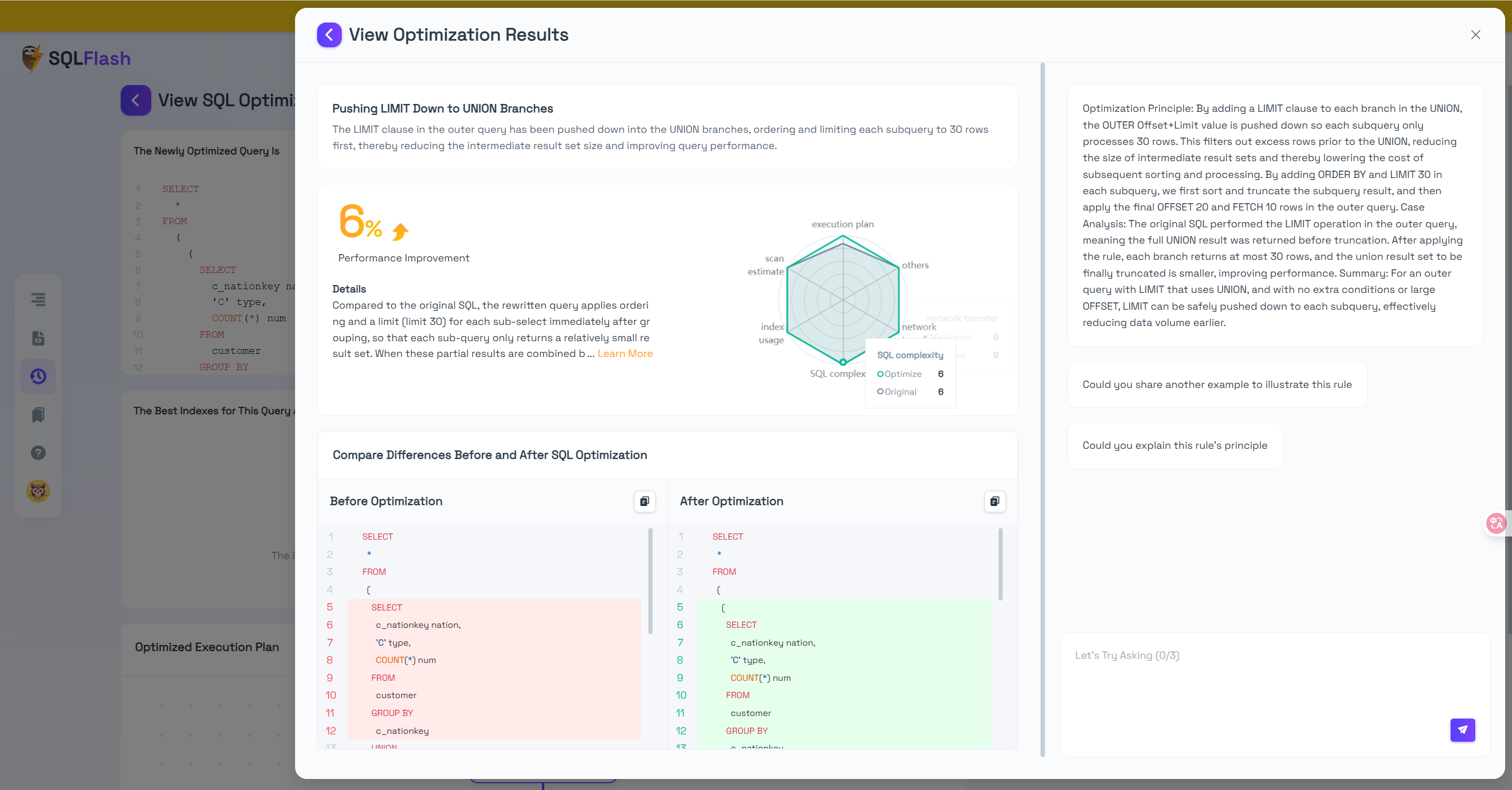Click the help question mark icon in the sidebar
This screenshot has height=790, width=1512.
coord(38,452)
